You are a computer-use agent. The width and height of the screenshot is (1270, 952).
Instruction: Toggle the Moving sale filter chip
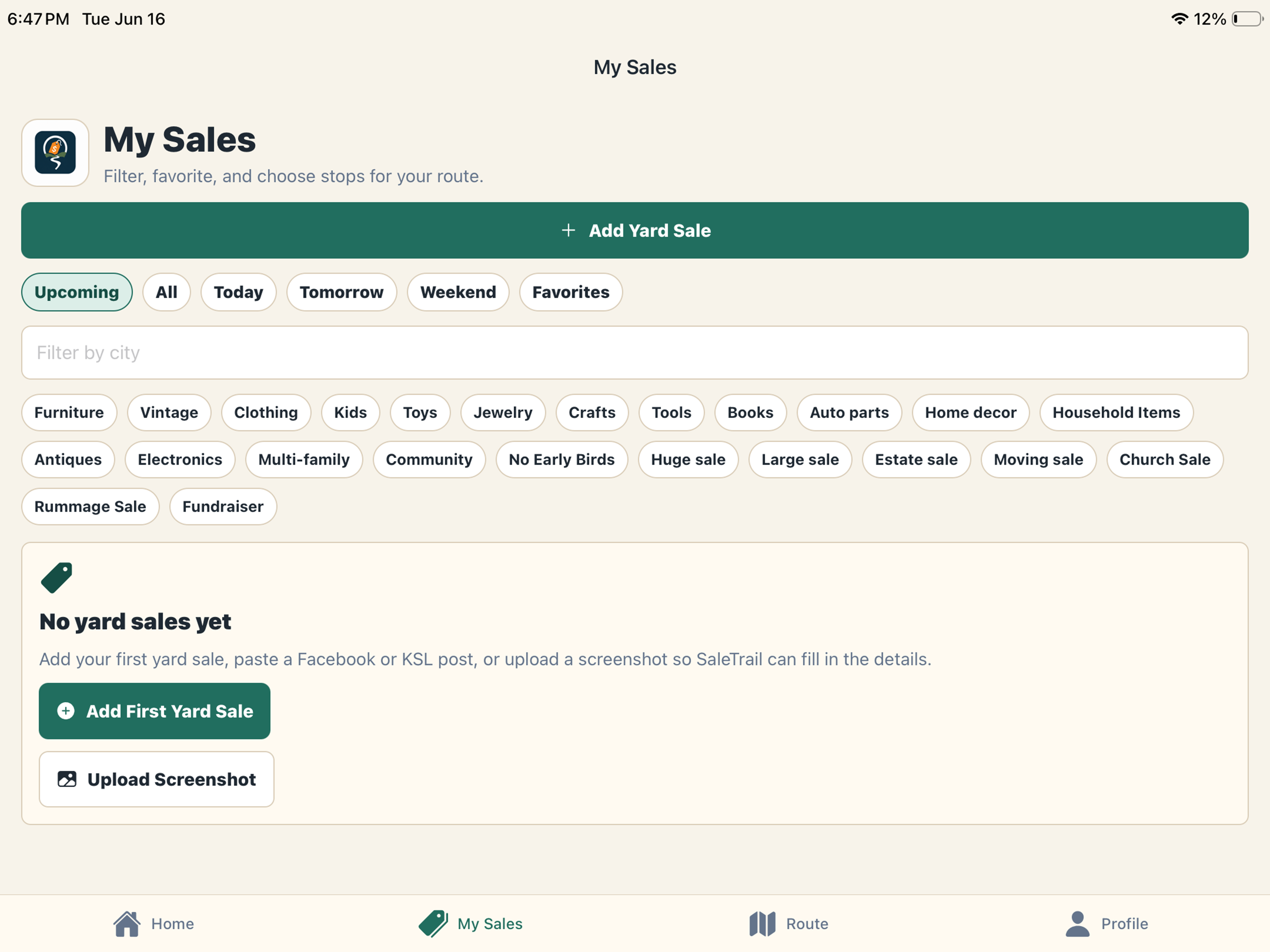[x=1038, y=459]
